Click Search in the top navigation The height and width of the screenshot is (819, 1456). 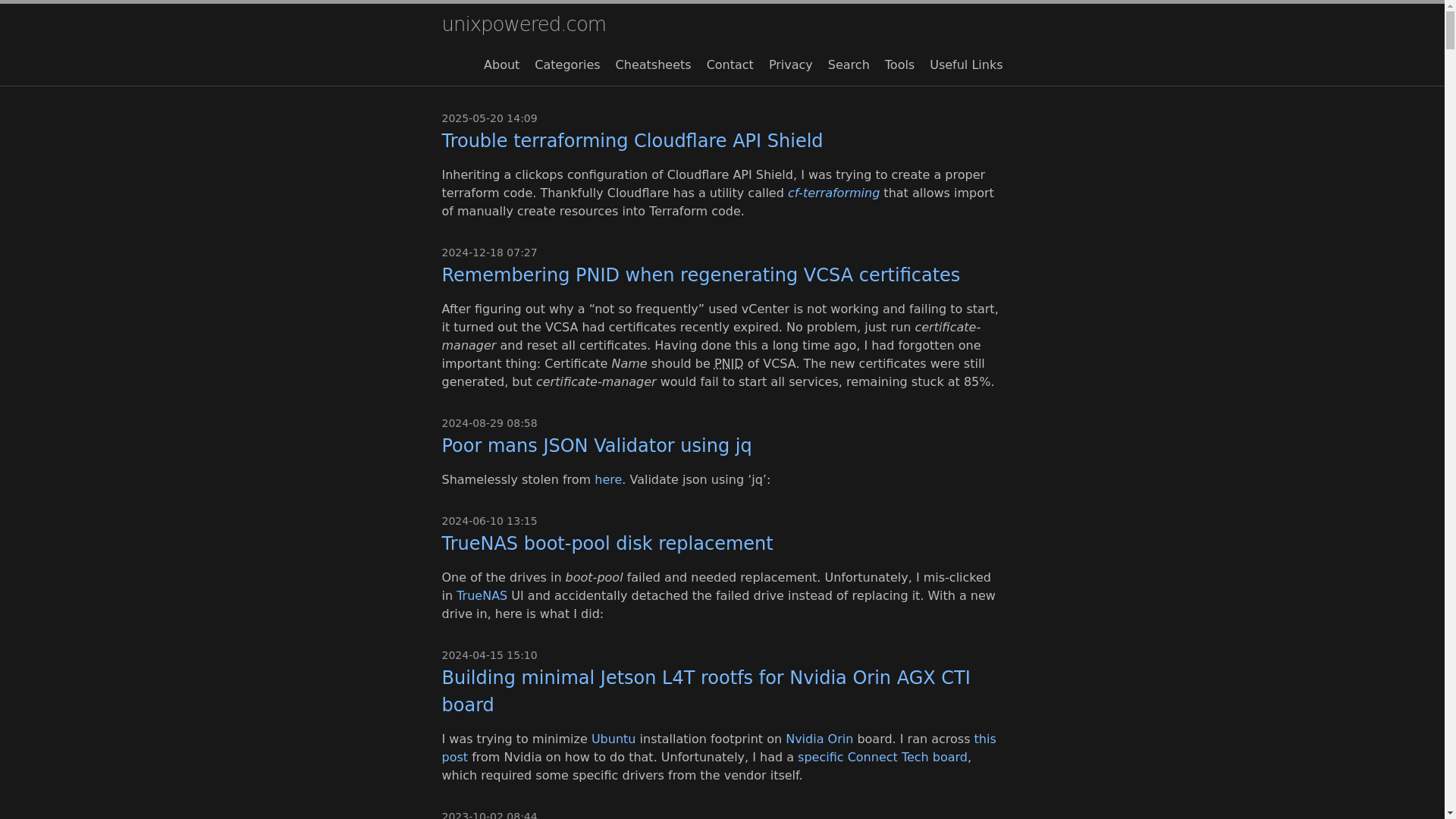tap(848, 65)
